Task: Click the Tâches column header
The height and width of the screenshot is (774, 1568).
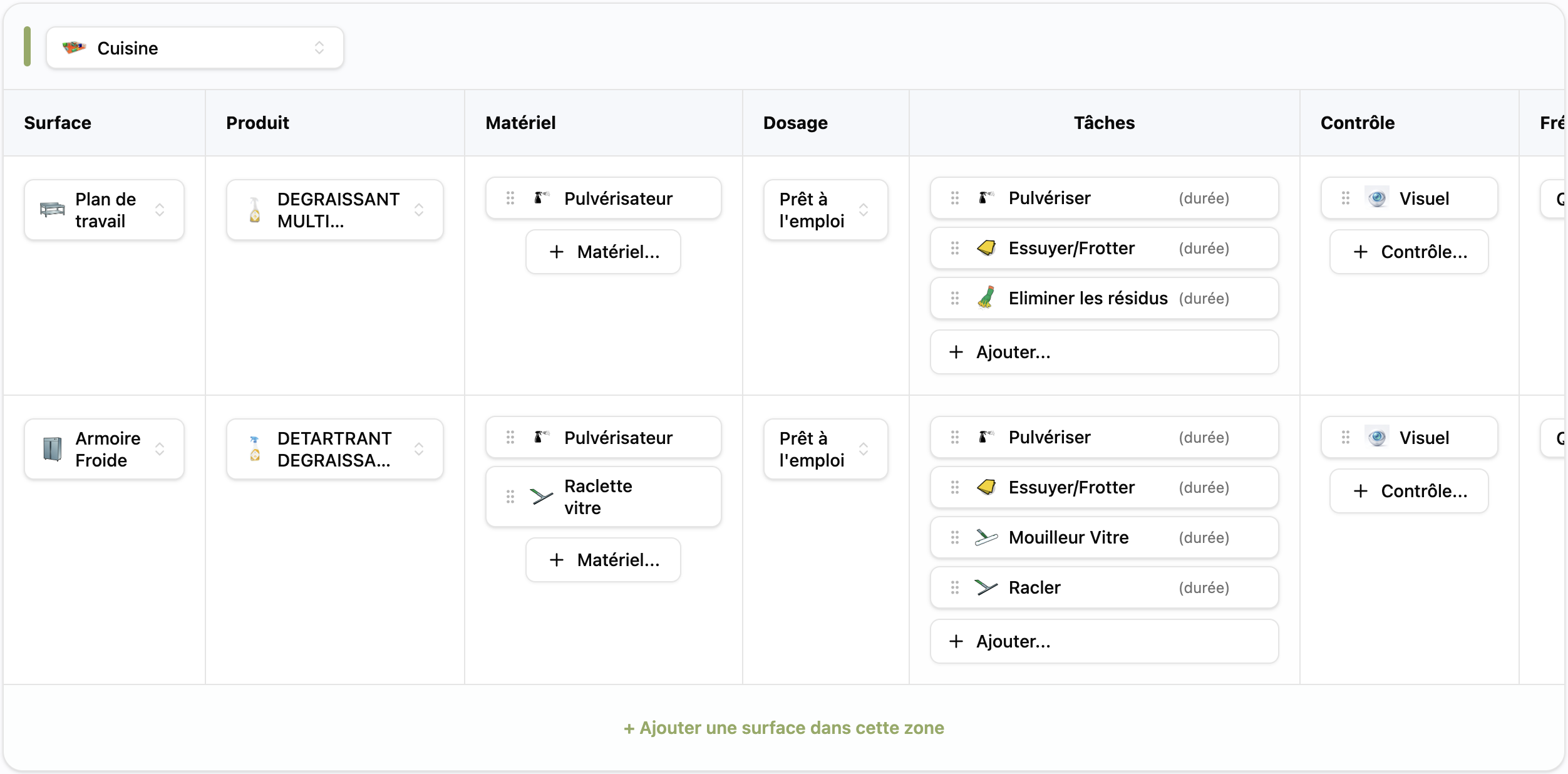Action: pyautogui.click(x=1104, y=123)
